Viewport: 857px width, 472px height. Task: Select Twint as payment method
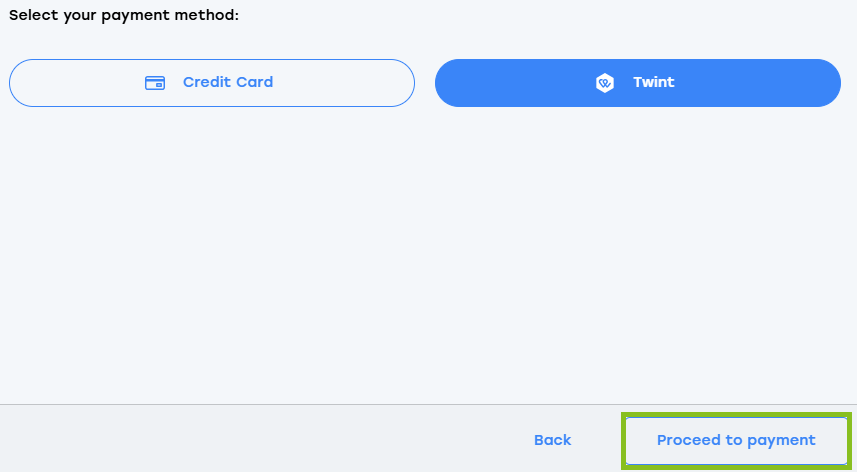pos(638,83)
